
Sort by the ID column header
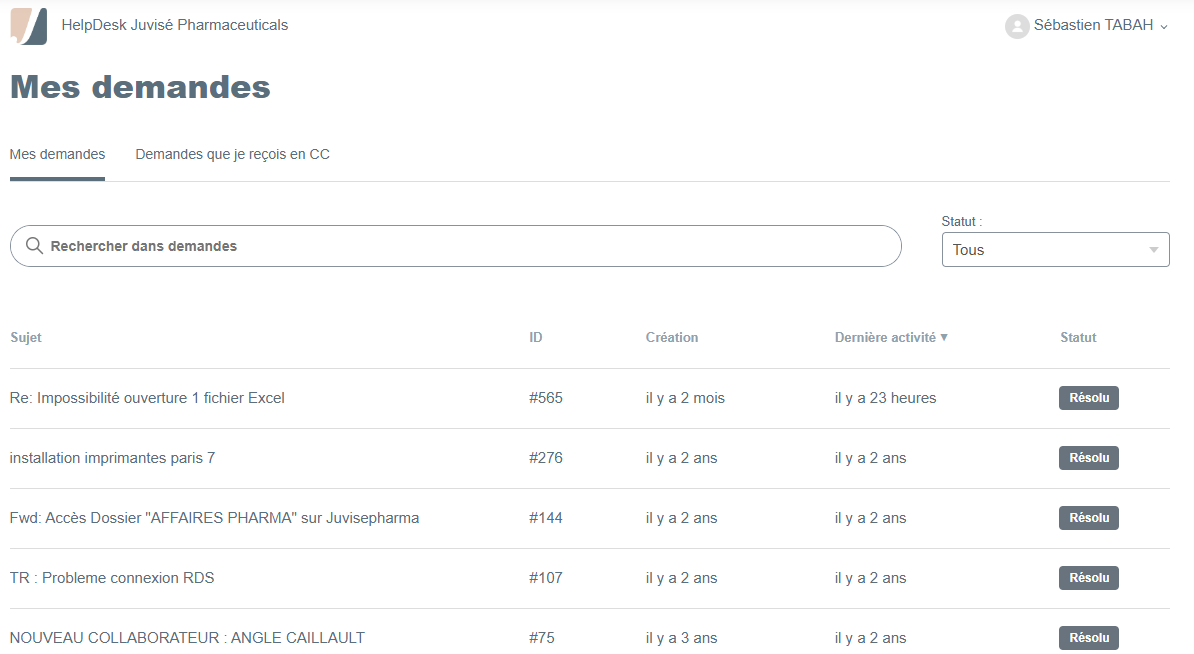tap(536, 338)
